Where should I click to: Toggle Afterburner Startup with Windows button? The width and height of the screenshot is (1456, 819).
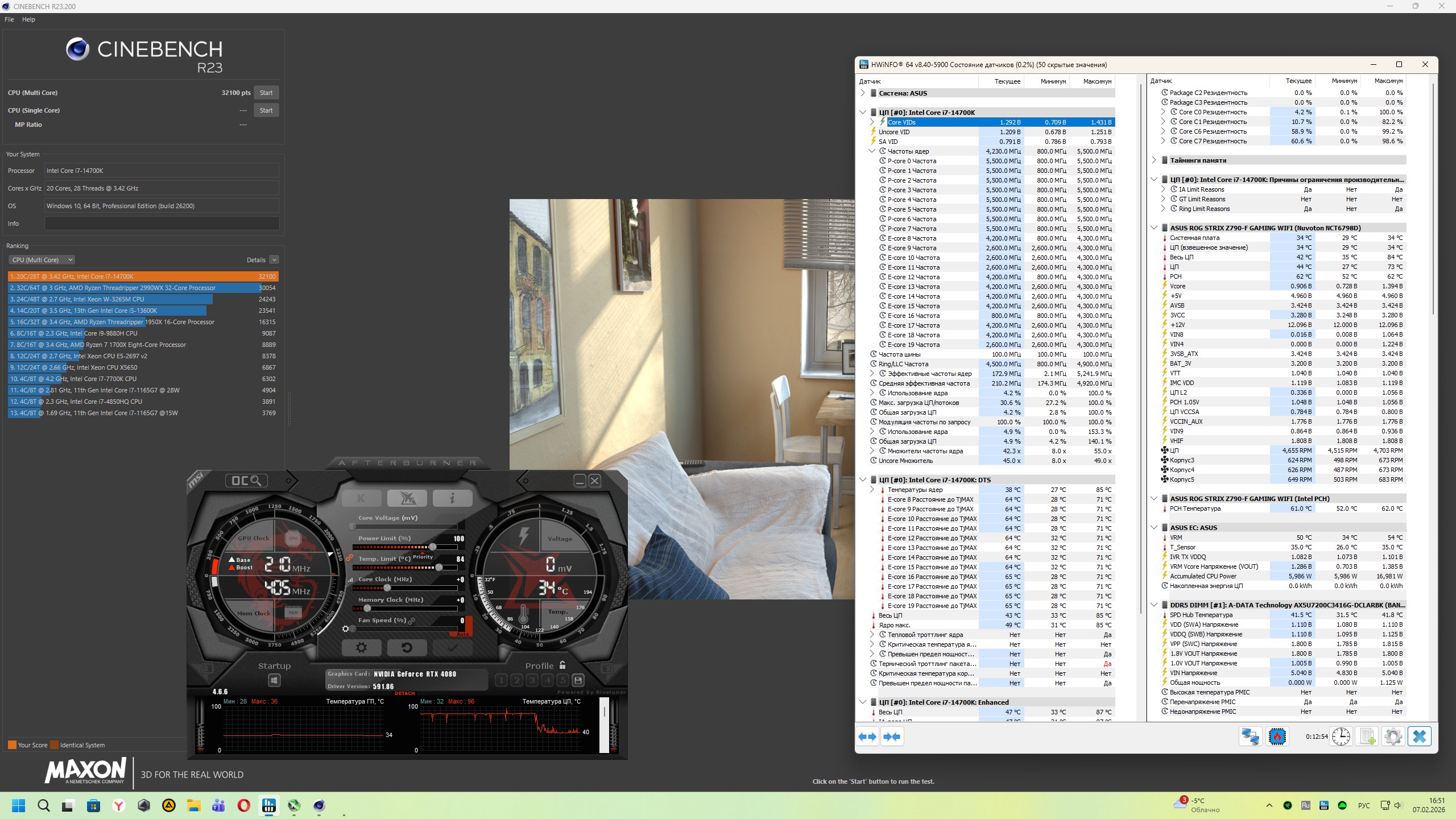[274, 680]
